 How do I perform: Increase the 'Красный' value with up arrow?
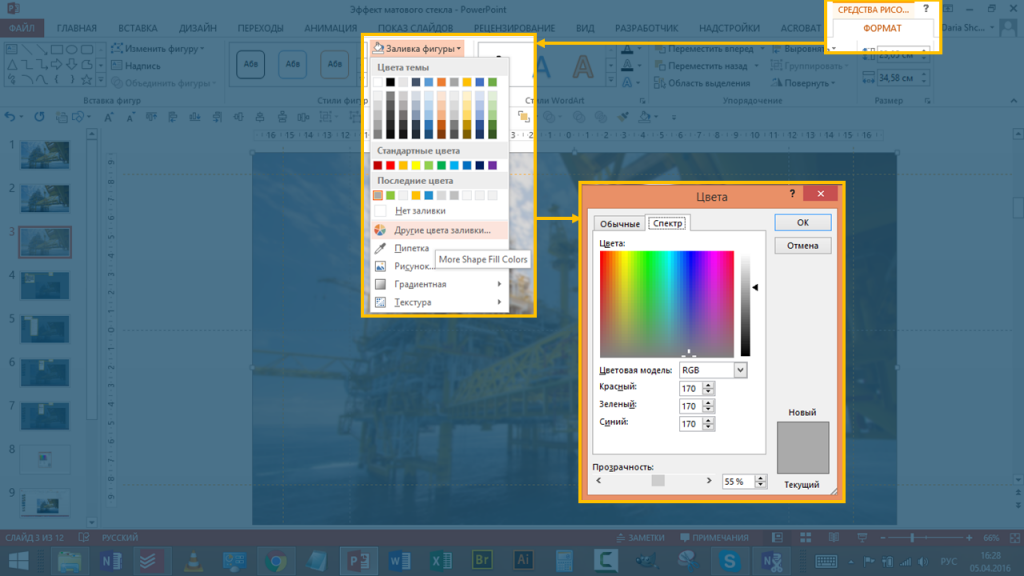pyautogui.click(x=709, y=384)
